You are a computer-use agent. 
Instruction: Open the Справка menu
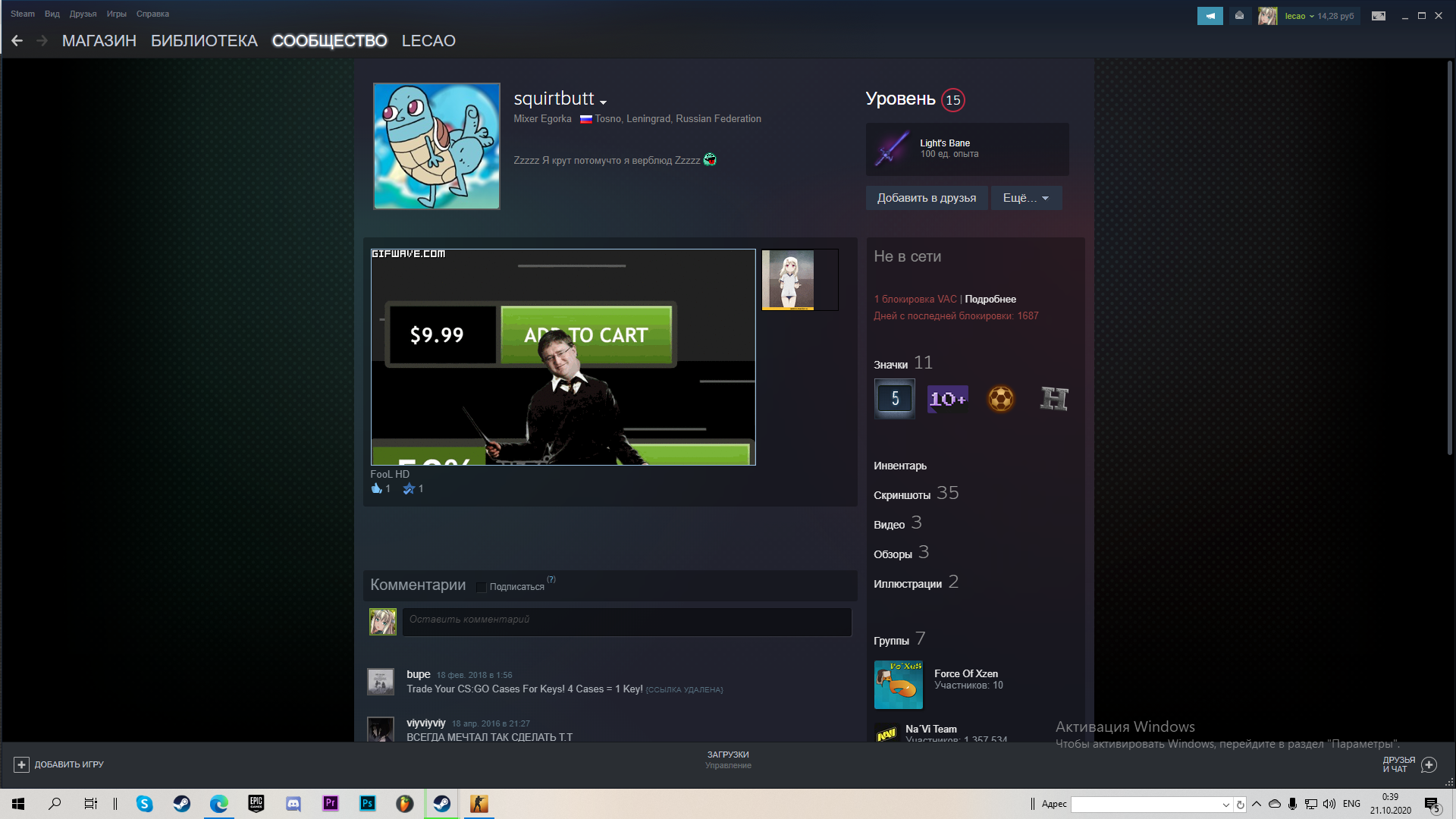tap(152, 14)
